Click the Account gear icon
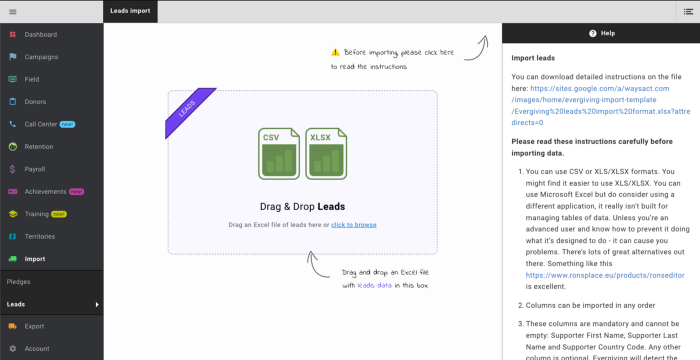 click(13, 348)
